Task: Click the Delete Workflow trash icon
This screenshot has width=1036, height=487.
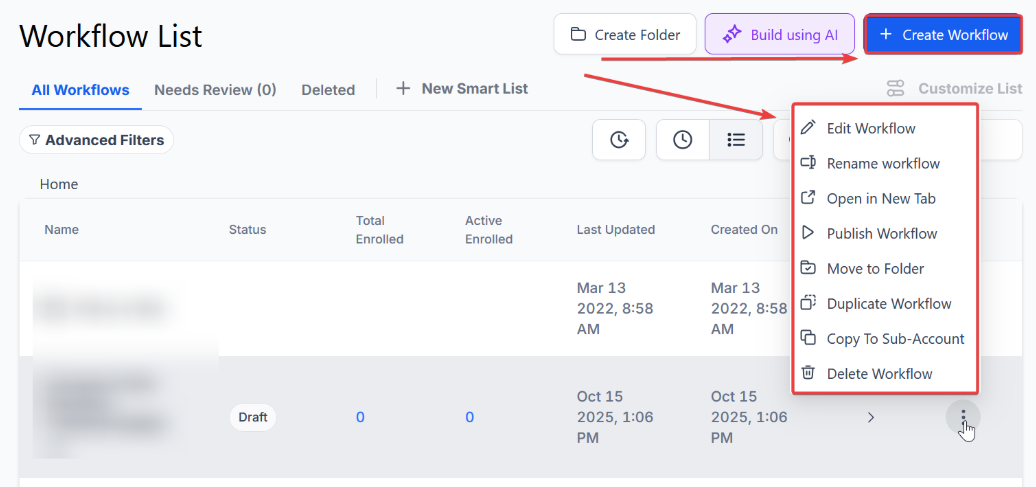Action: [809, 373]
